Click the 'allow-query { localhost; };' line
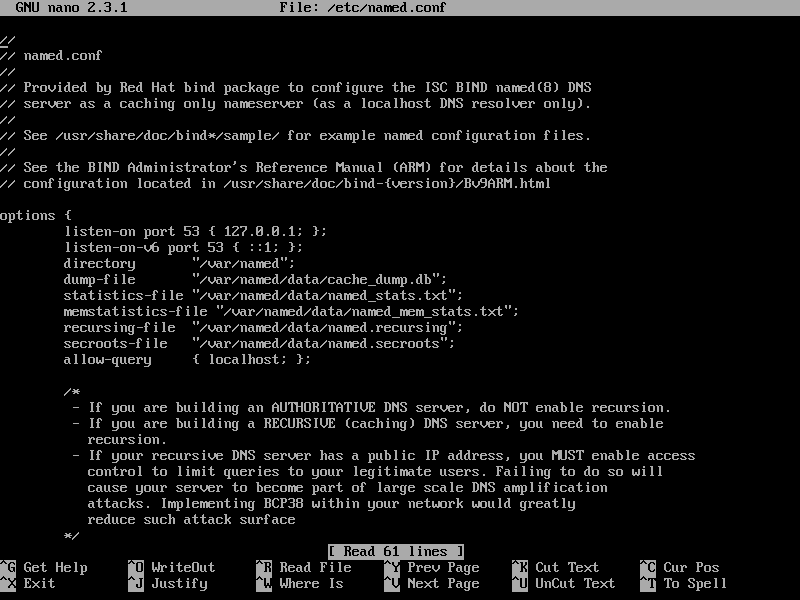The image size is (800, 600). [187, 360]
